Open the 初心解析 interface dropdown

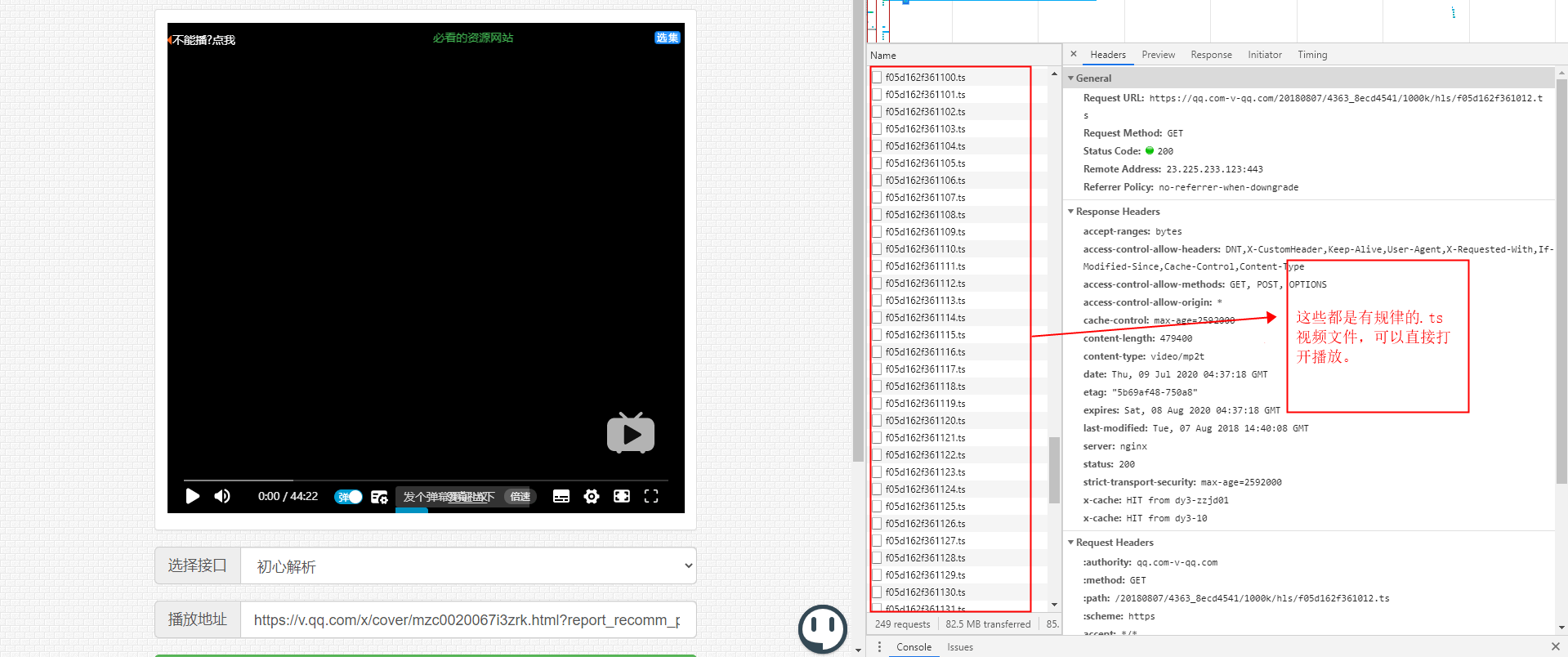point(468,565)
